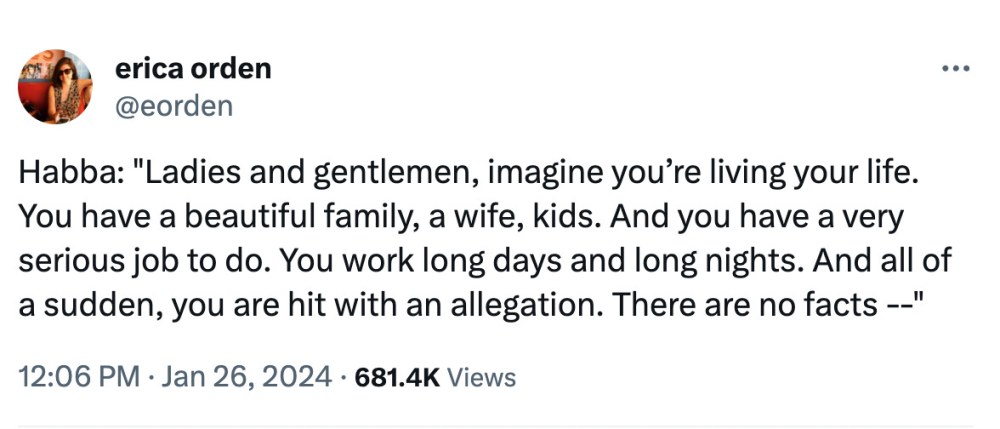Click the phrase "And you have a very"
Screen dimensions: 1000x429
[758, 219]
